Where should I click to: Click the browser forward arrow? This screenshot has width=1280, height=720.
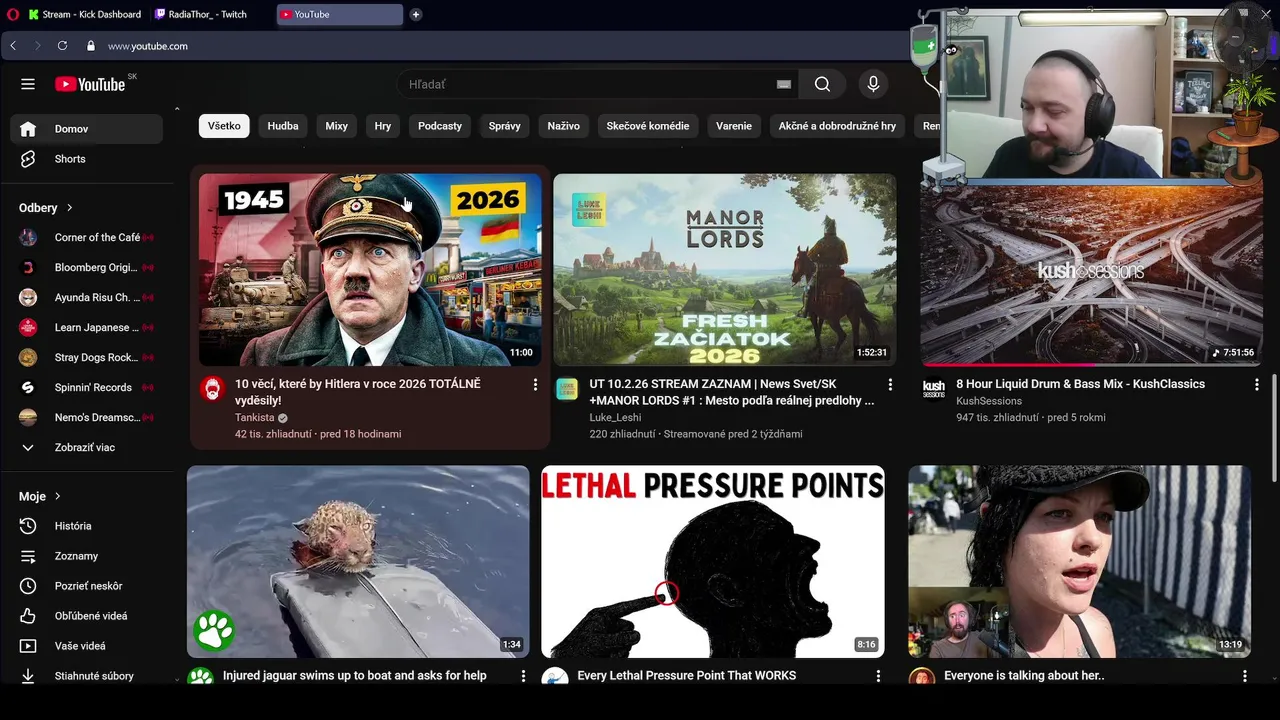(x=38, y=46)
